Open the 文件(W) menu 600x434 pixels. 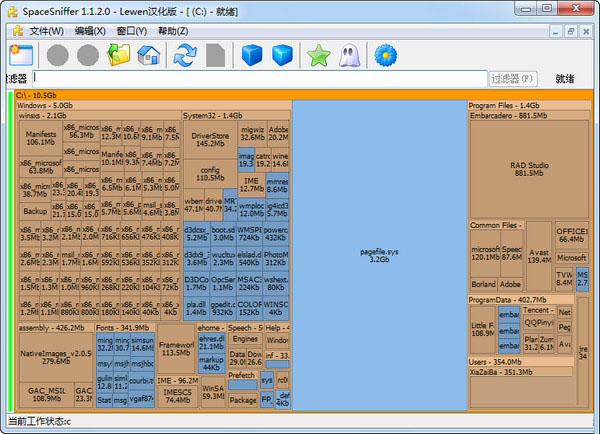[46, 31]
